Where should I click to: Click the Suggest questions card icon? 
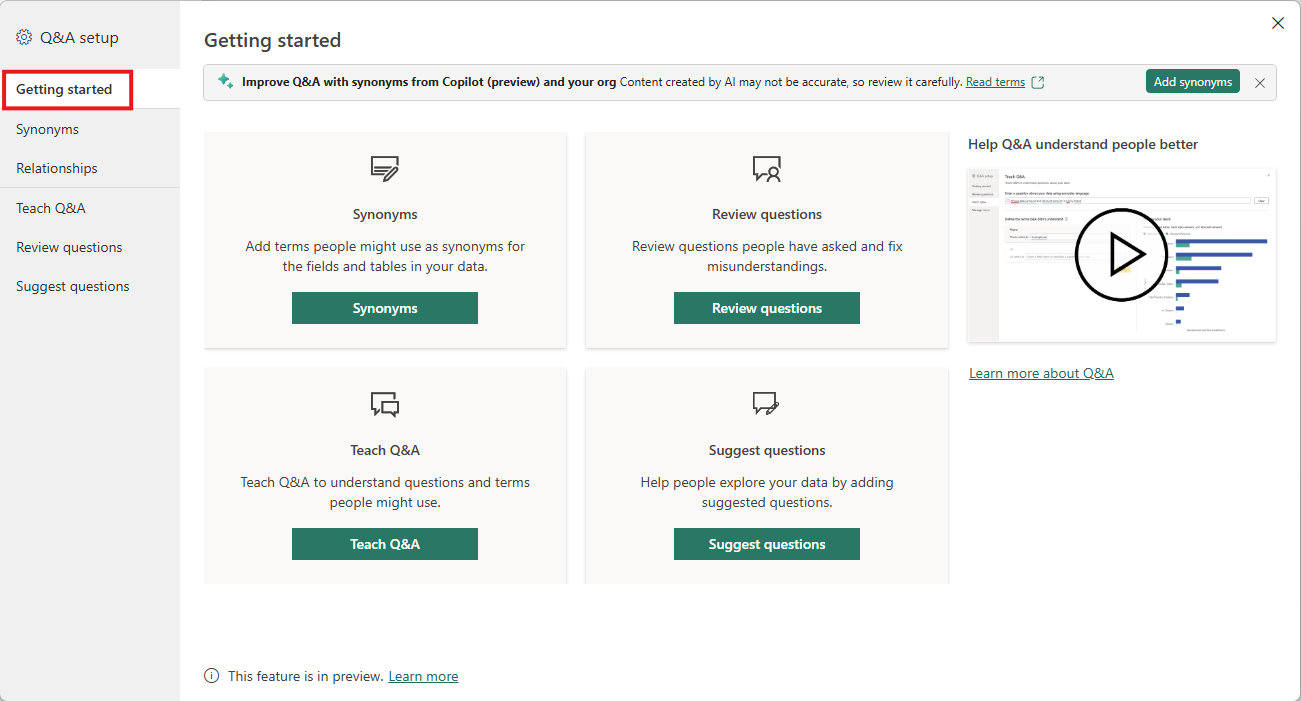point(767,404)
